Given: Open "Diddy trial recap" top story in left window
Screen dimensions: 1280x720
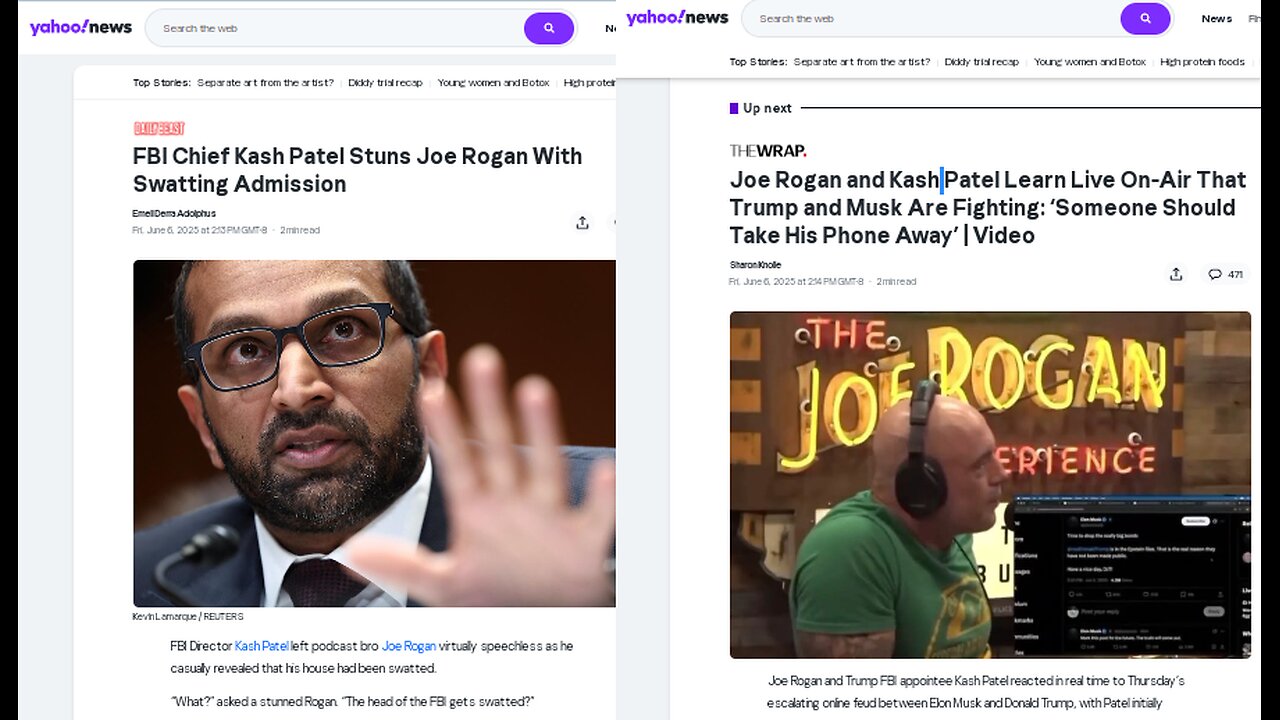Looking at the screenshot, I should coord(385,83).
